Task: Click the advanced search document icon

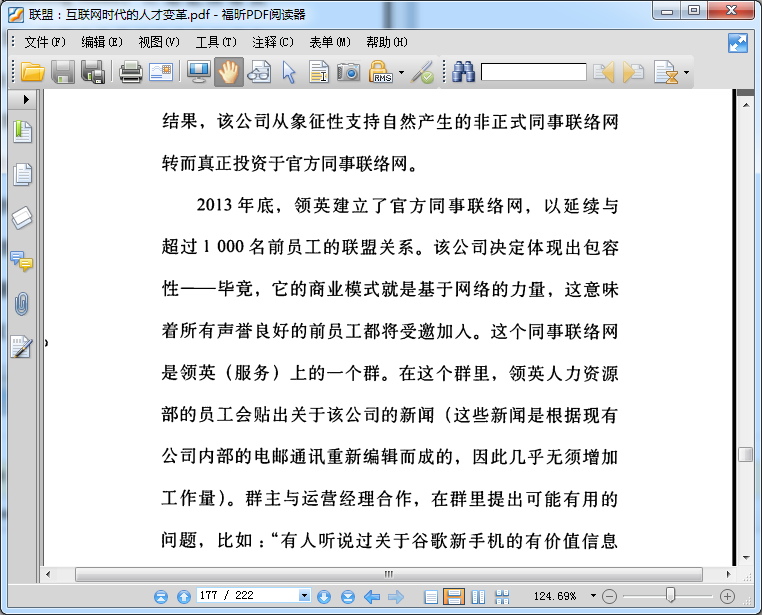Action: (x=666, y=72)
